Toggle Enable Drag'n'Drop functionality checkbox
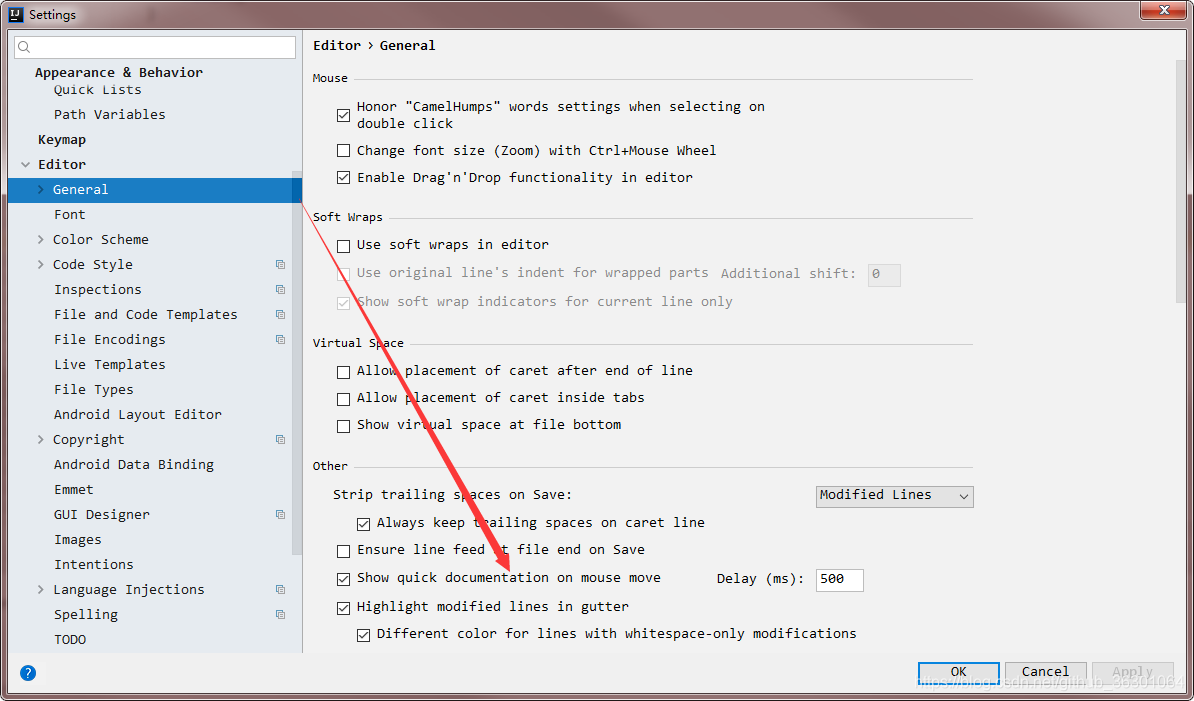Viewport: 1194px width, 701px height. pos(343,178)
